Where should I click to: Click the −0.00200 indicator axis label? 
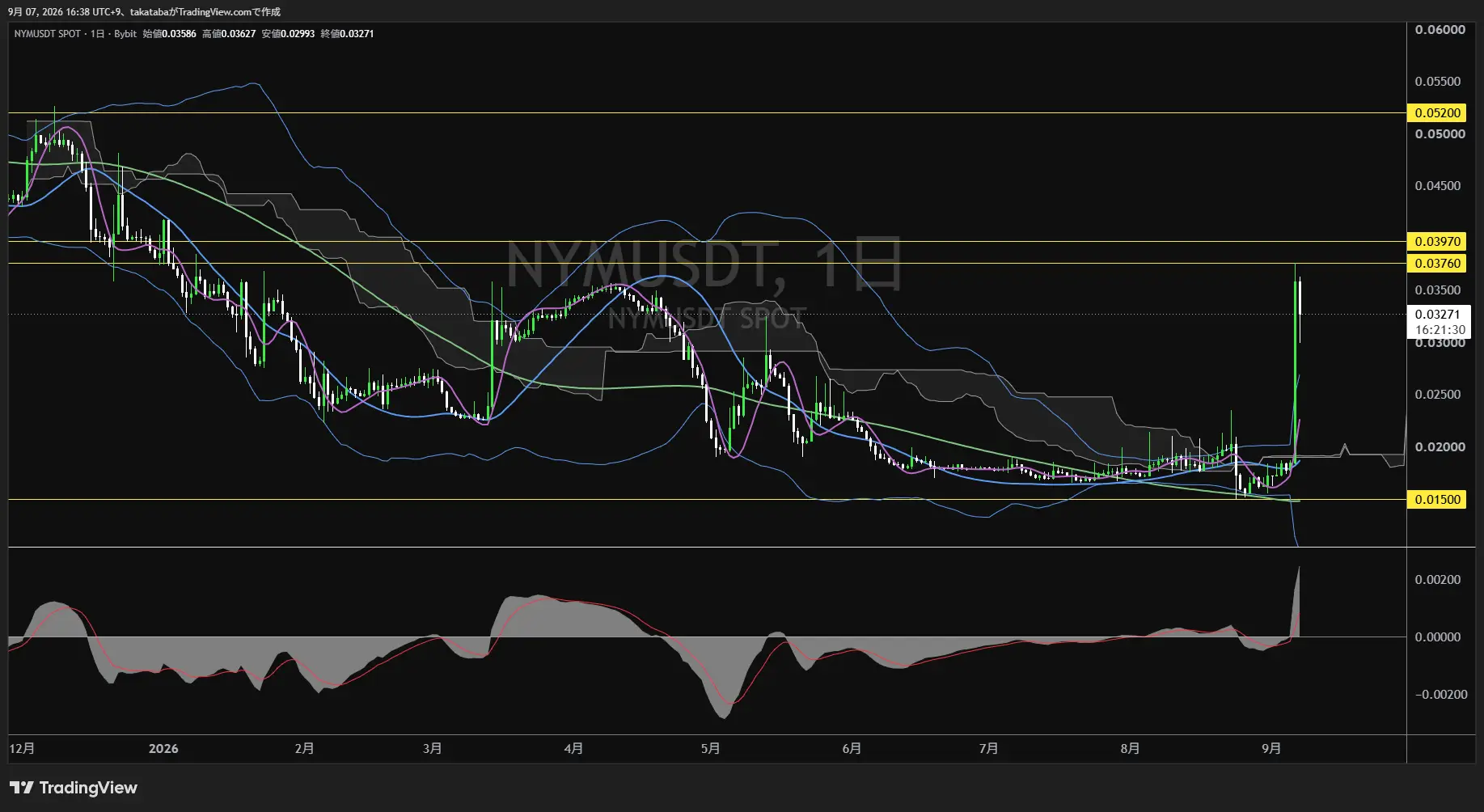(1441, 695)
